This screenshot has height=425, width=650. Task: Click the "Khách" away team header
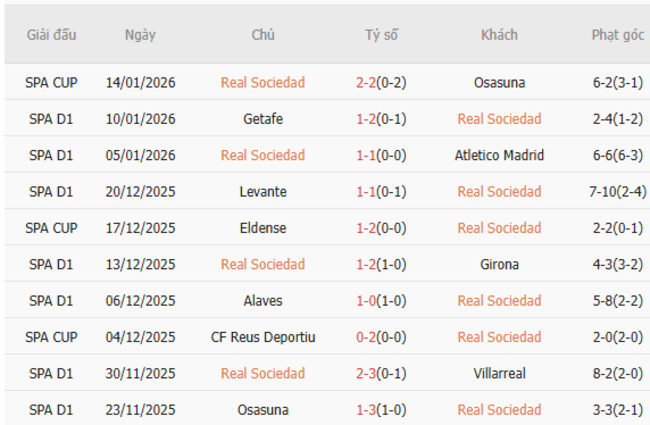499,34
